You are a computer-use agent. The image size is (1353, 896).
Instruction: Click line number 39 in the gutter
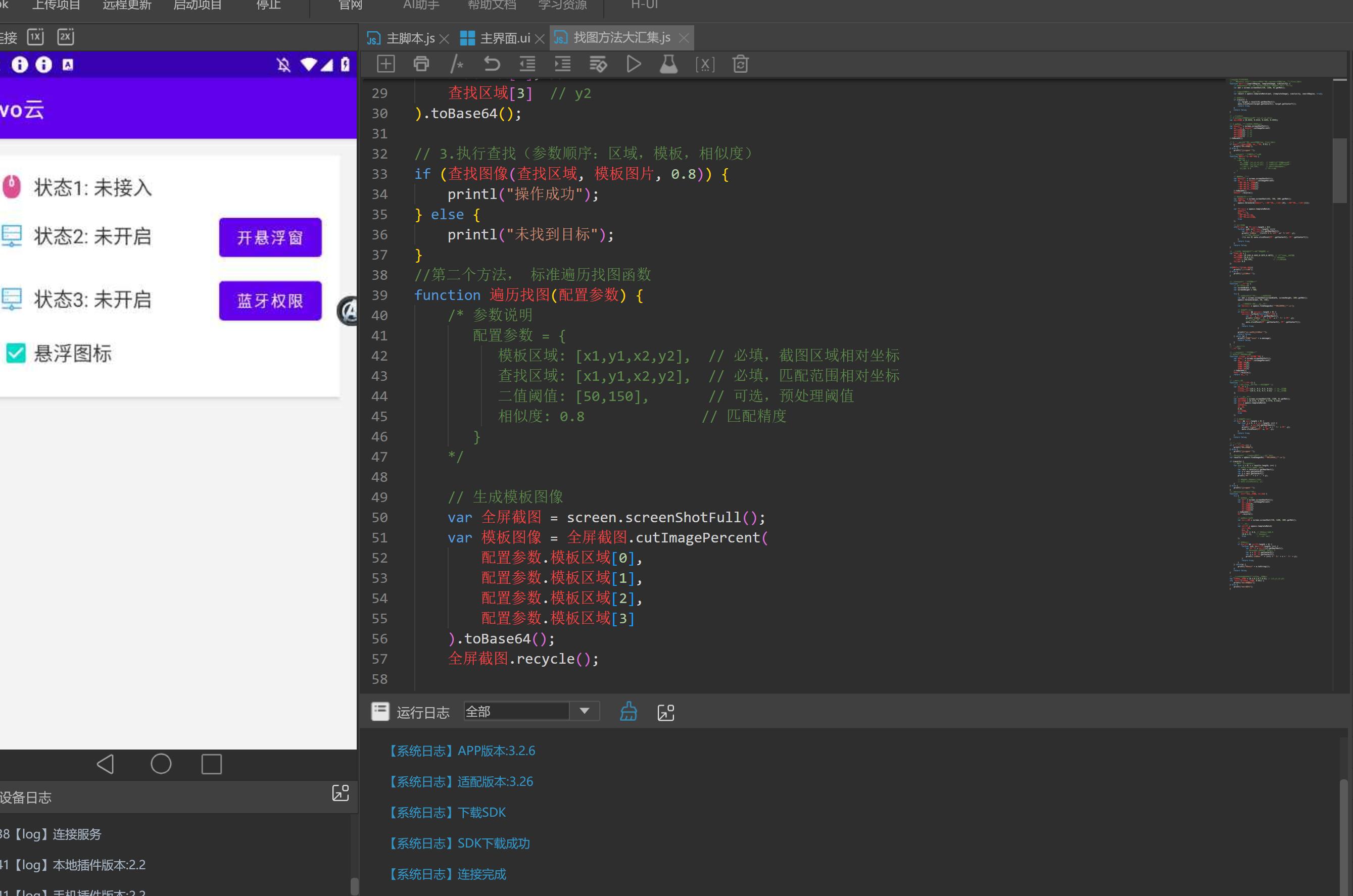pos(379,295)
